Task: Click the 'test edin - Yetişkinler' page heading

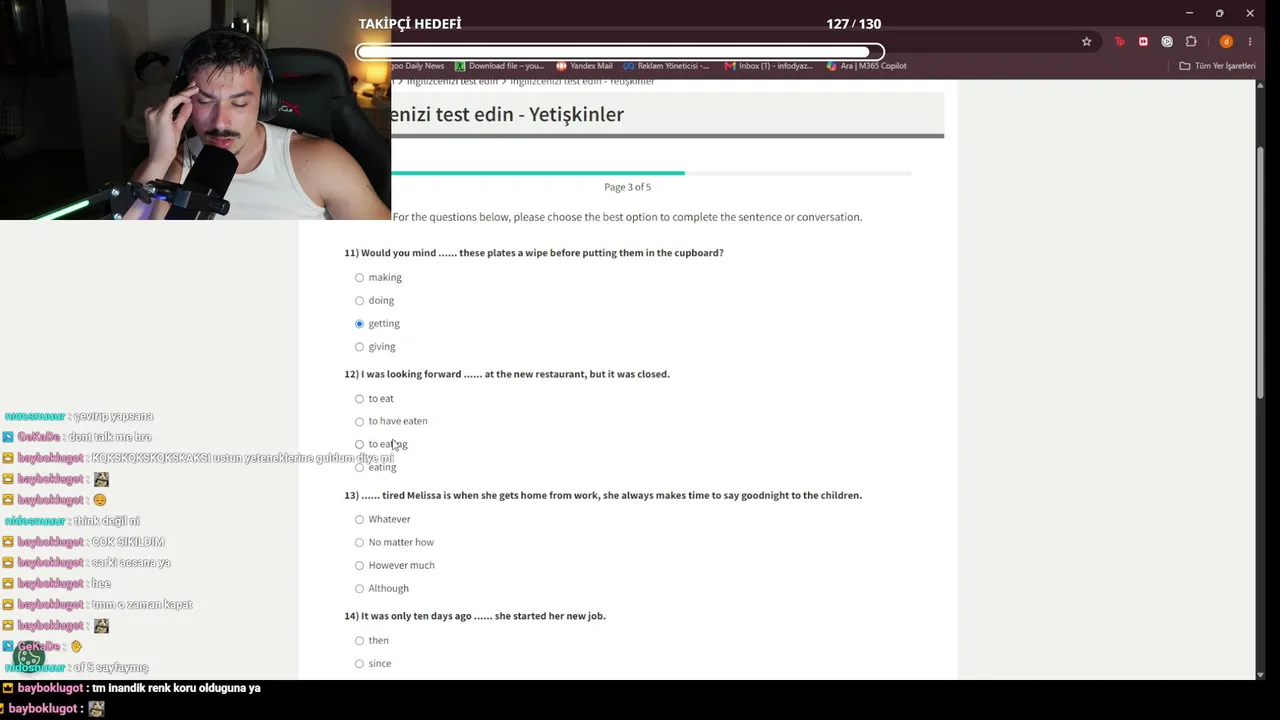Action: [x=508, y=114]
